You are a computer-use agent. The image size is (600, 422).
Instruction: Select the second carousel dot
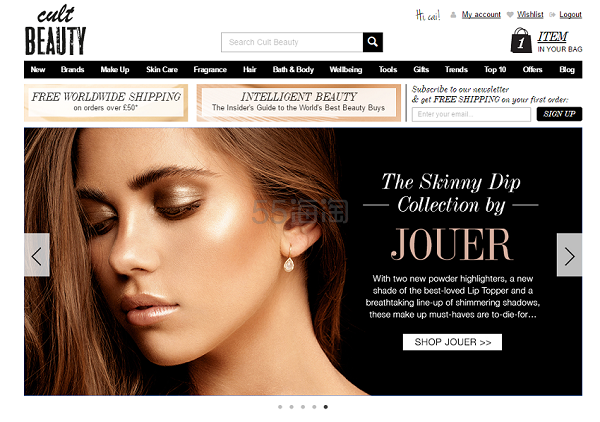(x=292, y=407)
